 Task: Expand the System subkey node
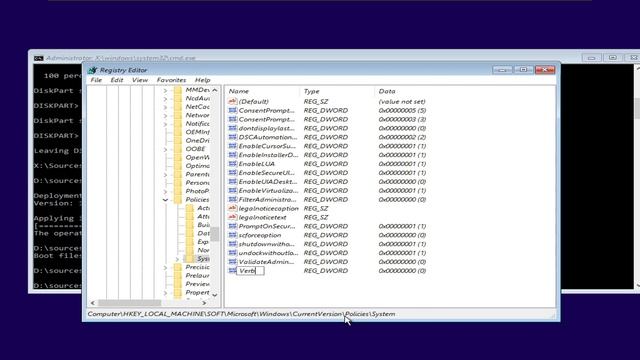tap(178, 259)
